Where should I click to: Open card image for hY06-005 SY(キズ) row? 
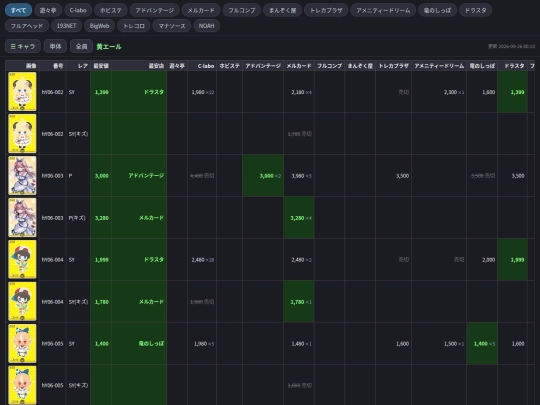(22, 385)
